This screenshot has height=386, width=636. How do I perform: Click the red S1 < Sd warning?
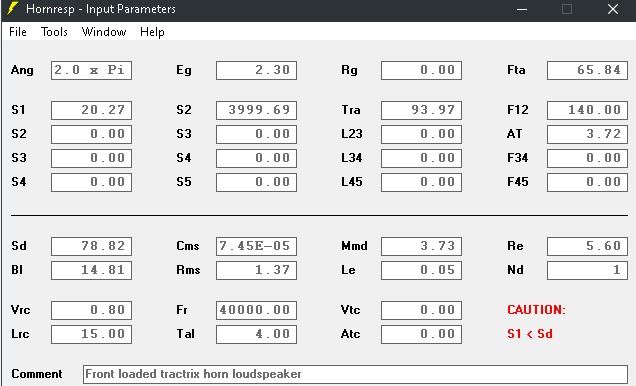pos(530,334)
